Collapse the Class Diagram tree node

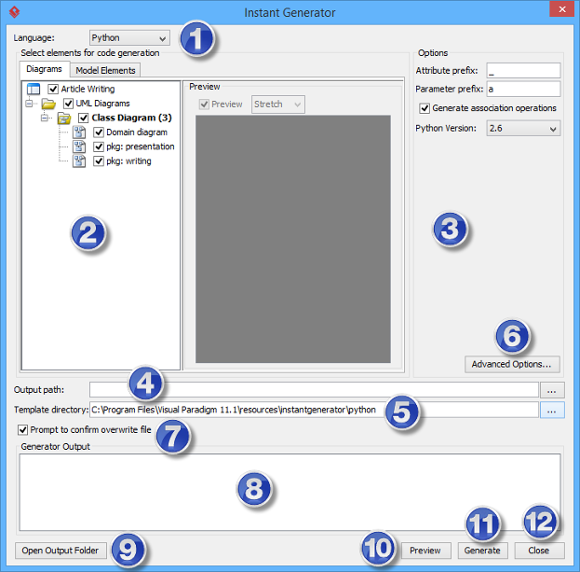point(44,118)
